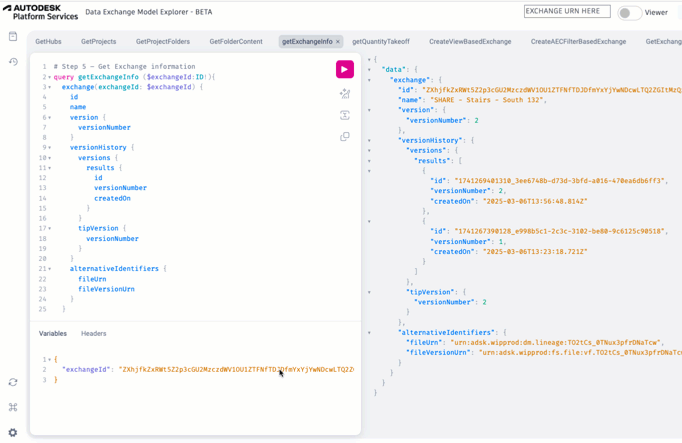The image size is (682, 443).
Task: Toggle the Viewer switch
Action: click(629, 13)
